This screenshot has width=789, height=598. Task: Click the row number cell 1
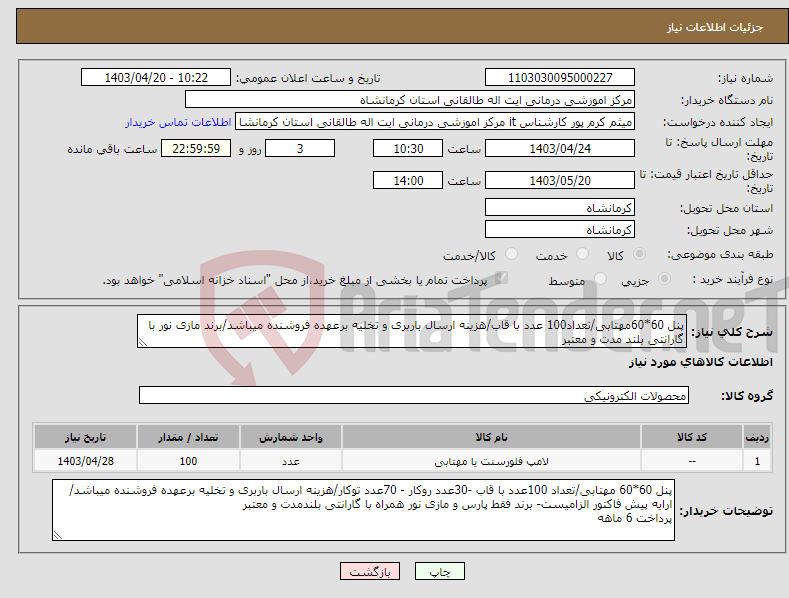tap(757, 461)
